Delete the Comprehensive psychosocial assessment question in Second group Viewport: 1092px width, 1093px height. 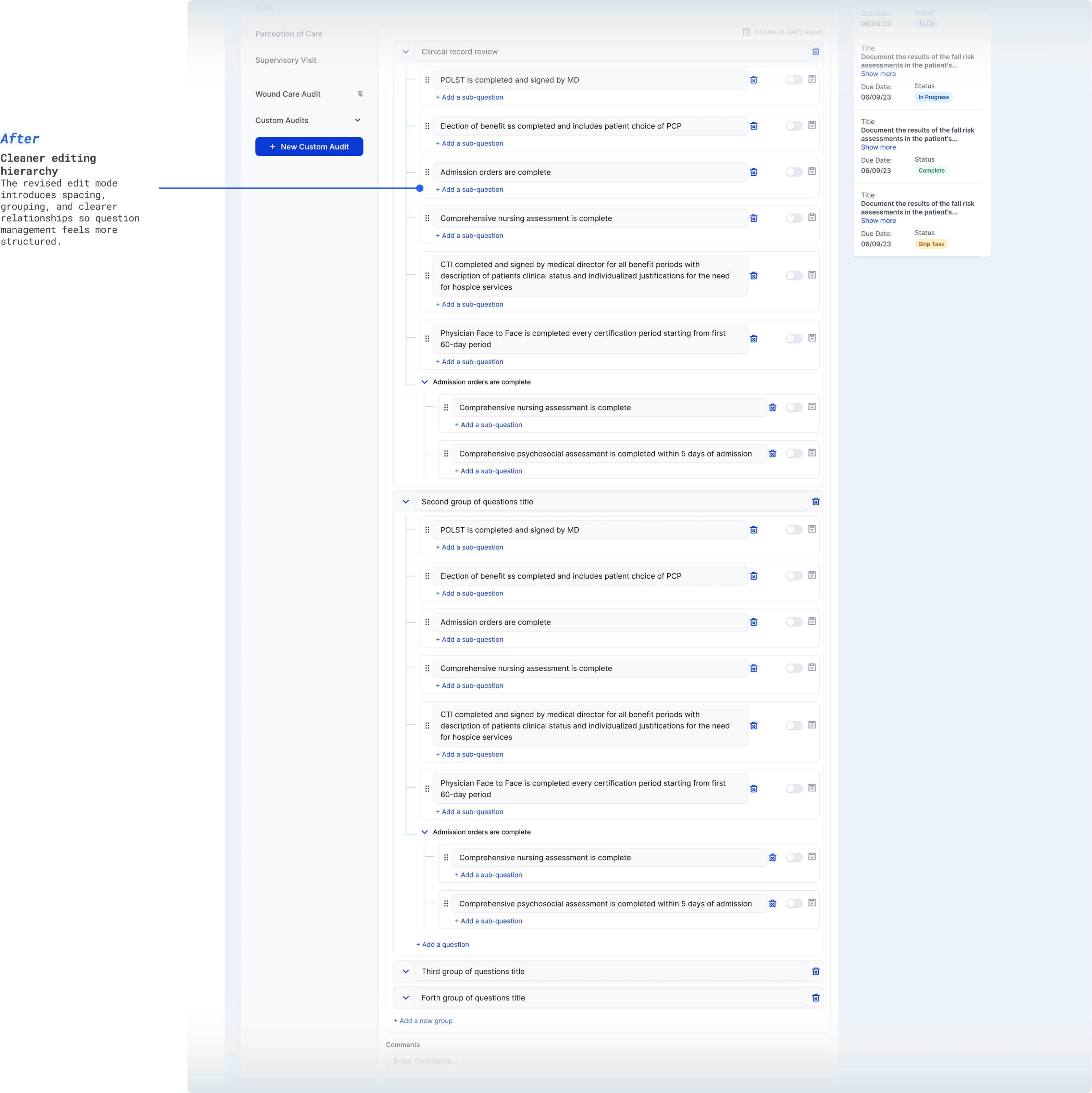(772, 904)
